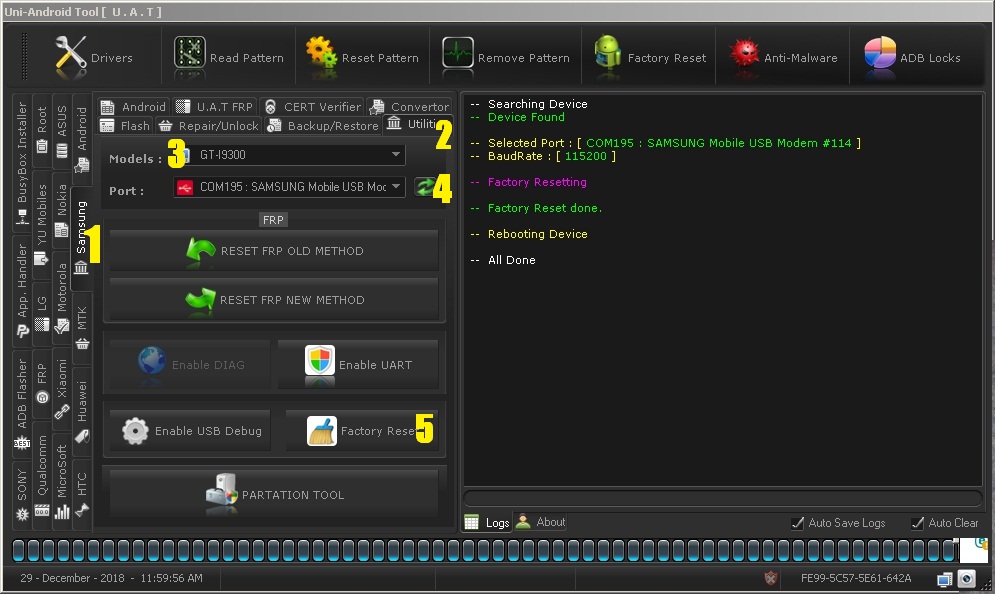Open the Xiaomi vertical tab
Screen dimensions: 995x594
62,388
